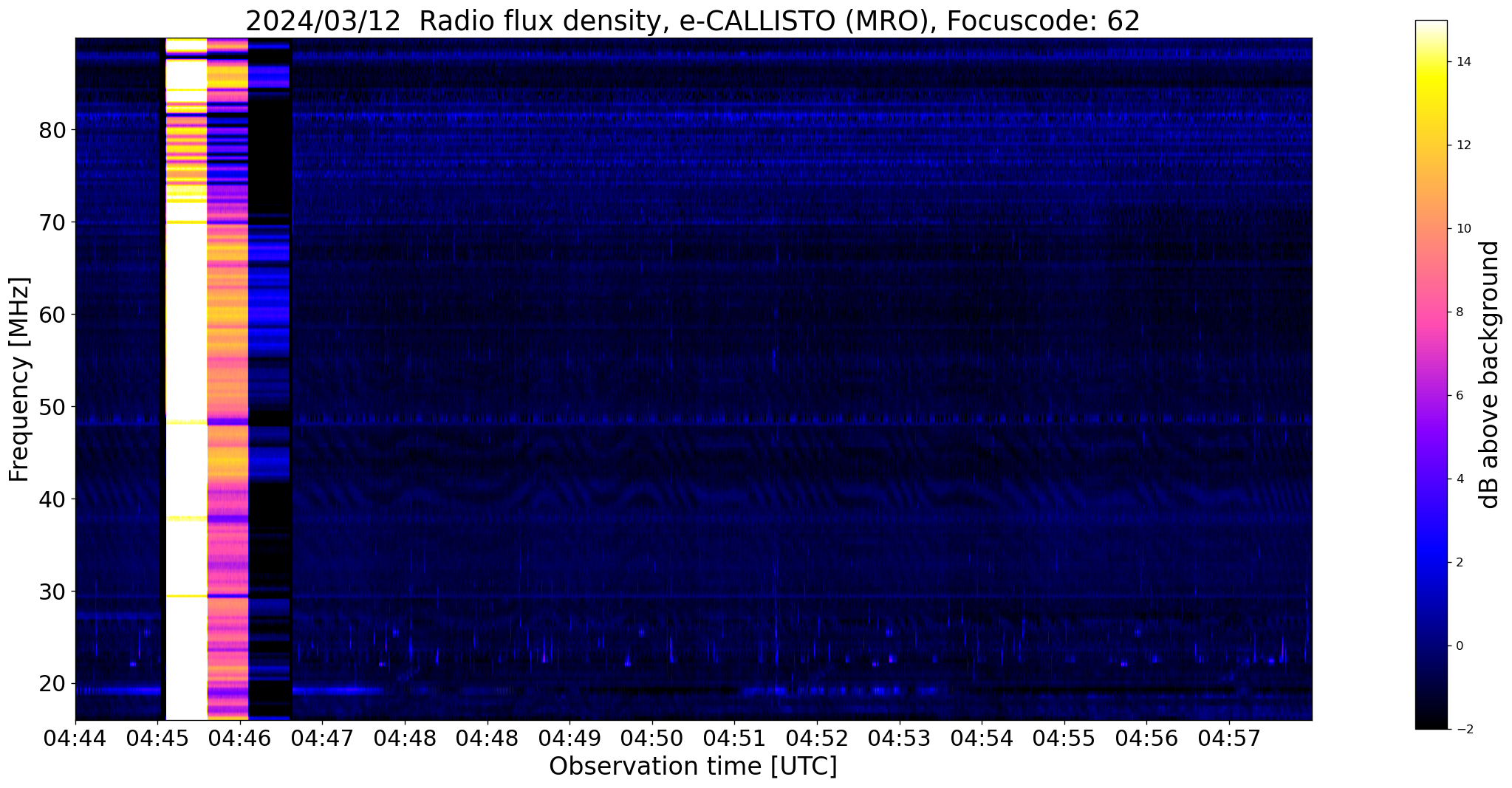Screen dimensions: 1512x788
Task: Select the 20 tick on the frequency axis
Action: tap(52, 685)
